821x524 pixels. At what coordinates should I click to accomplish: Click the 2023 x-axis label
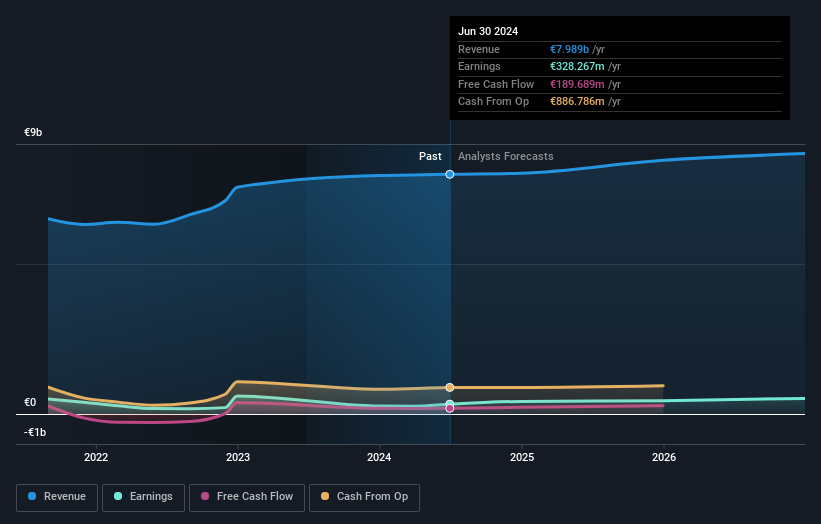[x=238, y=457]
